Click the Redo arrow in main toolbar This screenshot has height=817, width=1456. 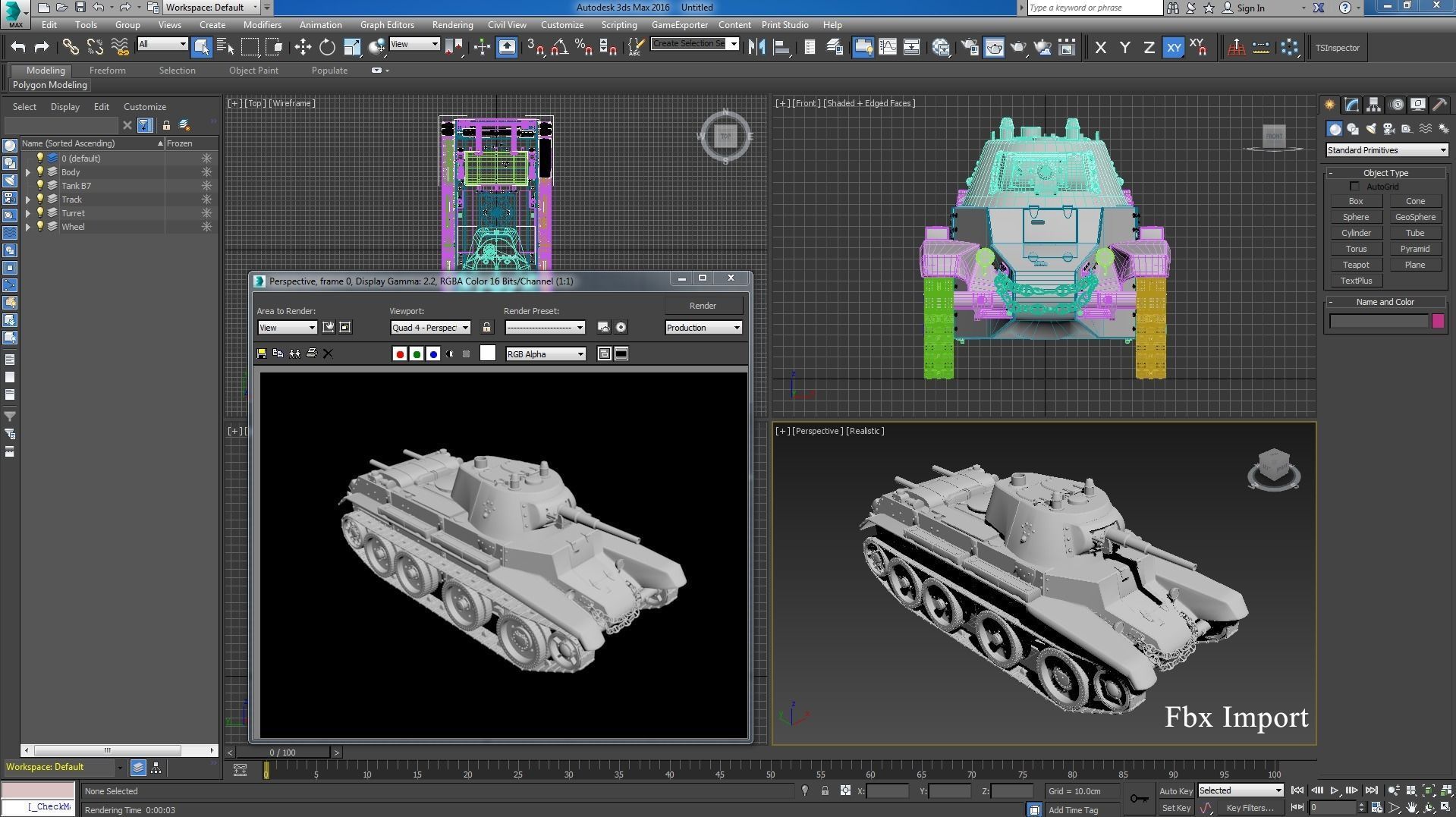coord(42,47)
